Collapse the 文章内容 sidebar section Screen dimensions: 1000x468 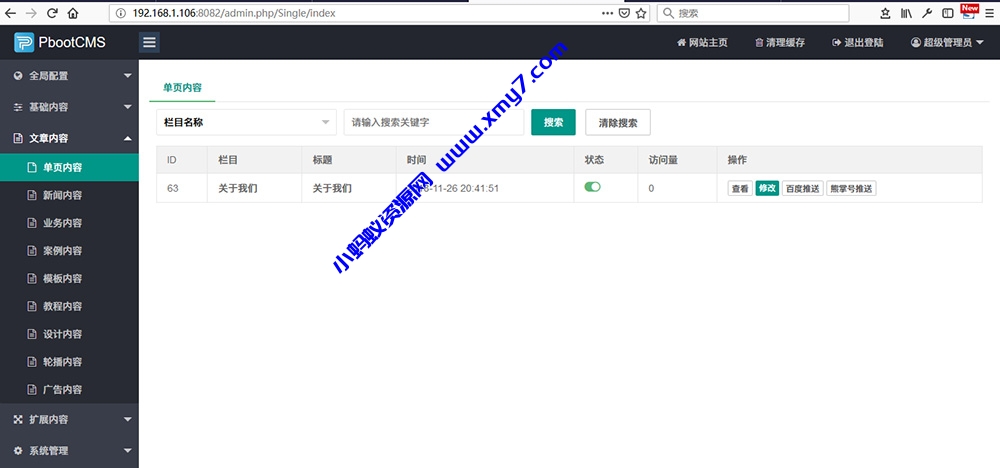69,138
